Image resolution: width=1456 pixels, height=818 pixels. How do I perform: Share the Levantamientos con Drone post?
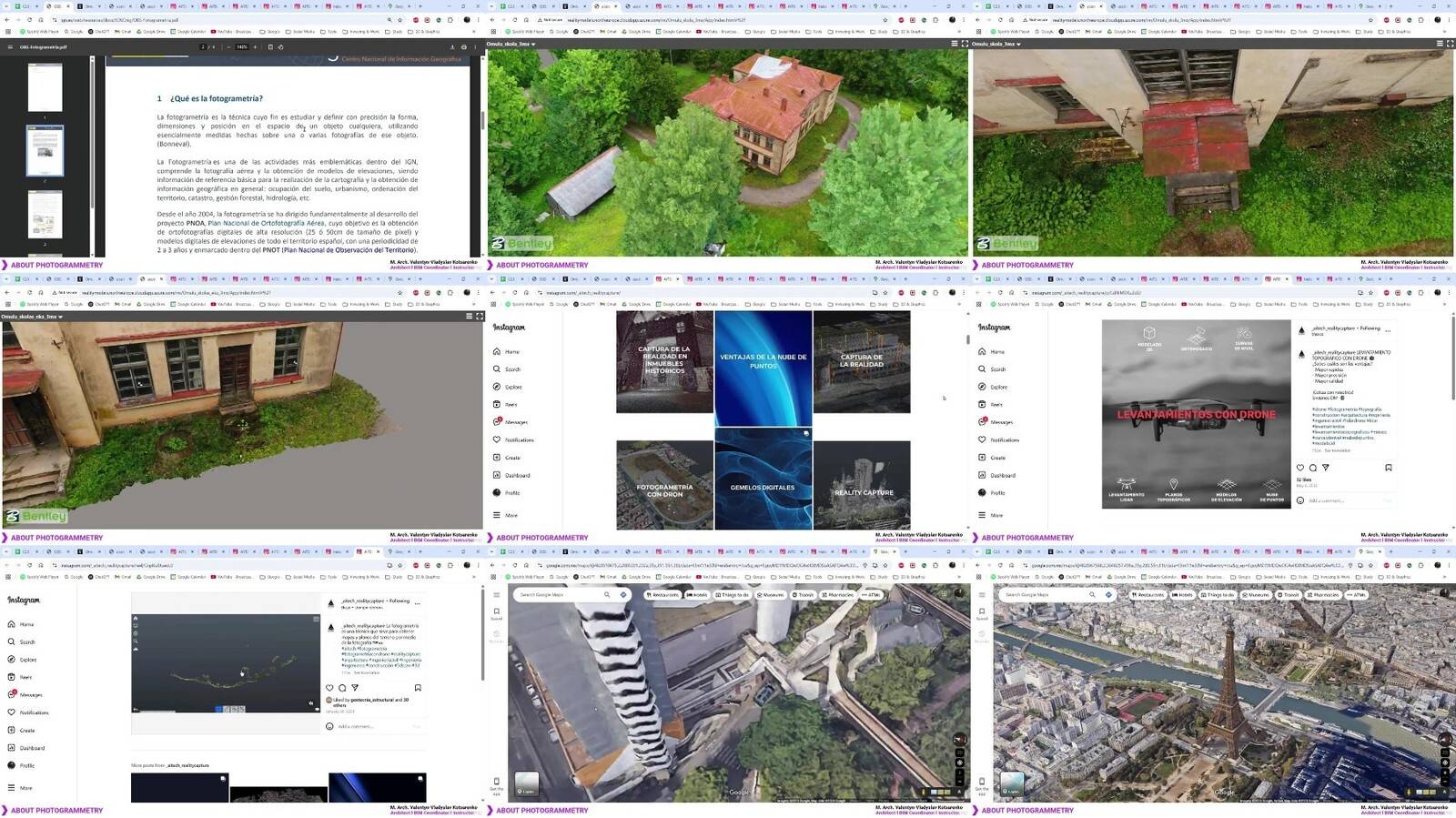click(1326, 468)
